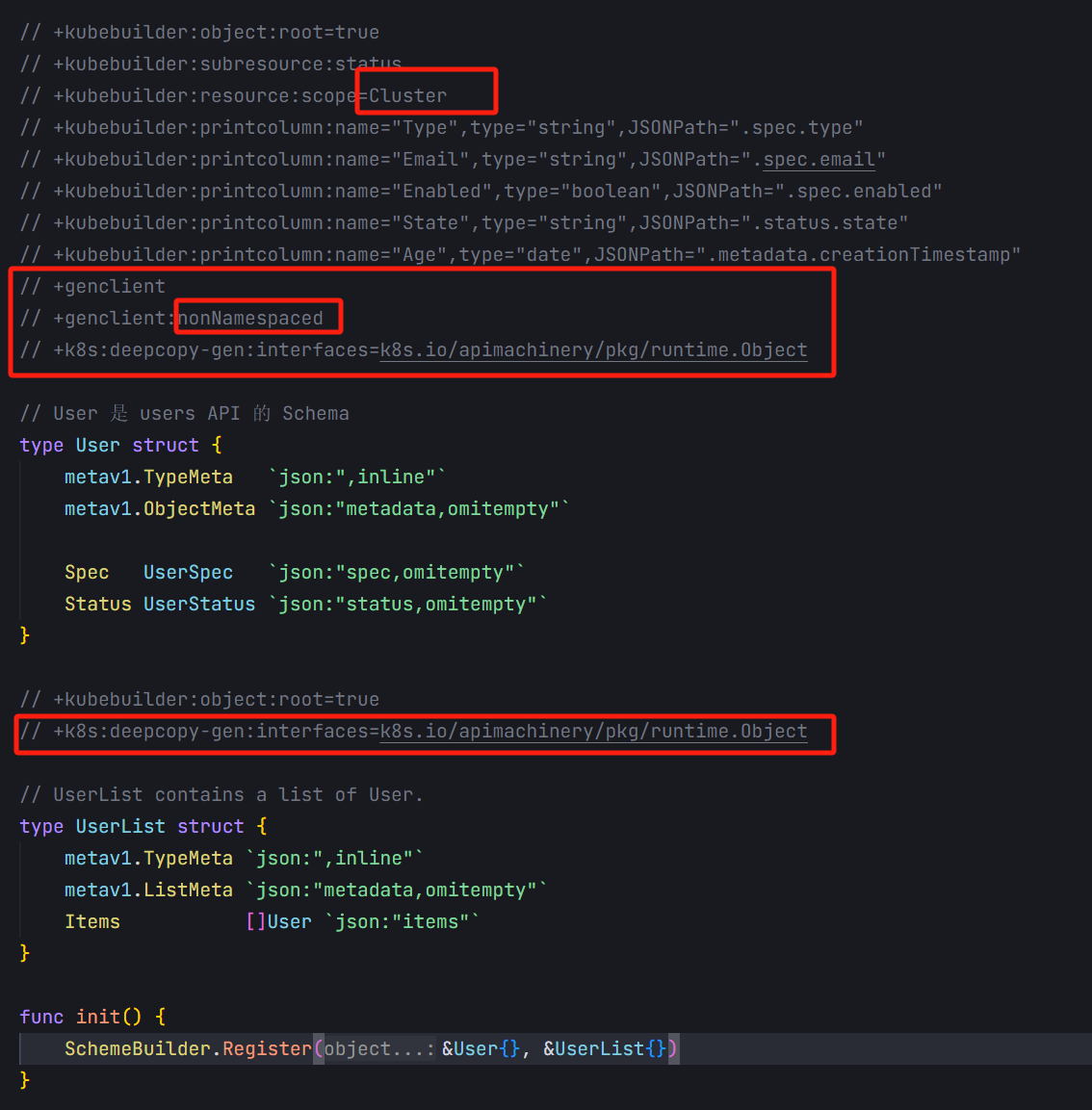
Task: Click the Spec field name
Action: click(87, 572)
